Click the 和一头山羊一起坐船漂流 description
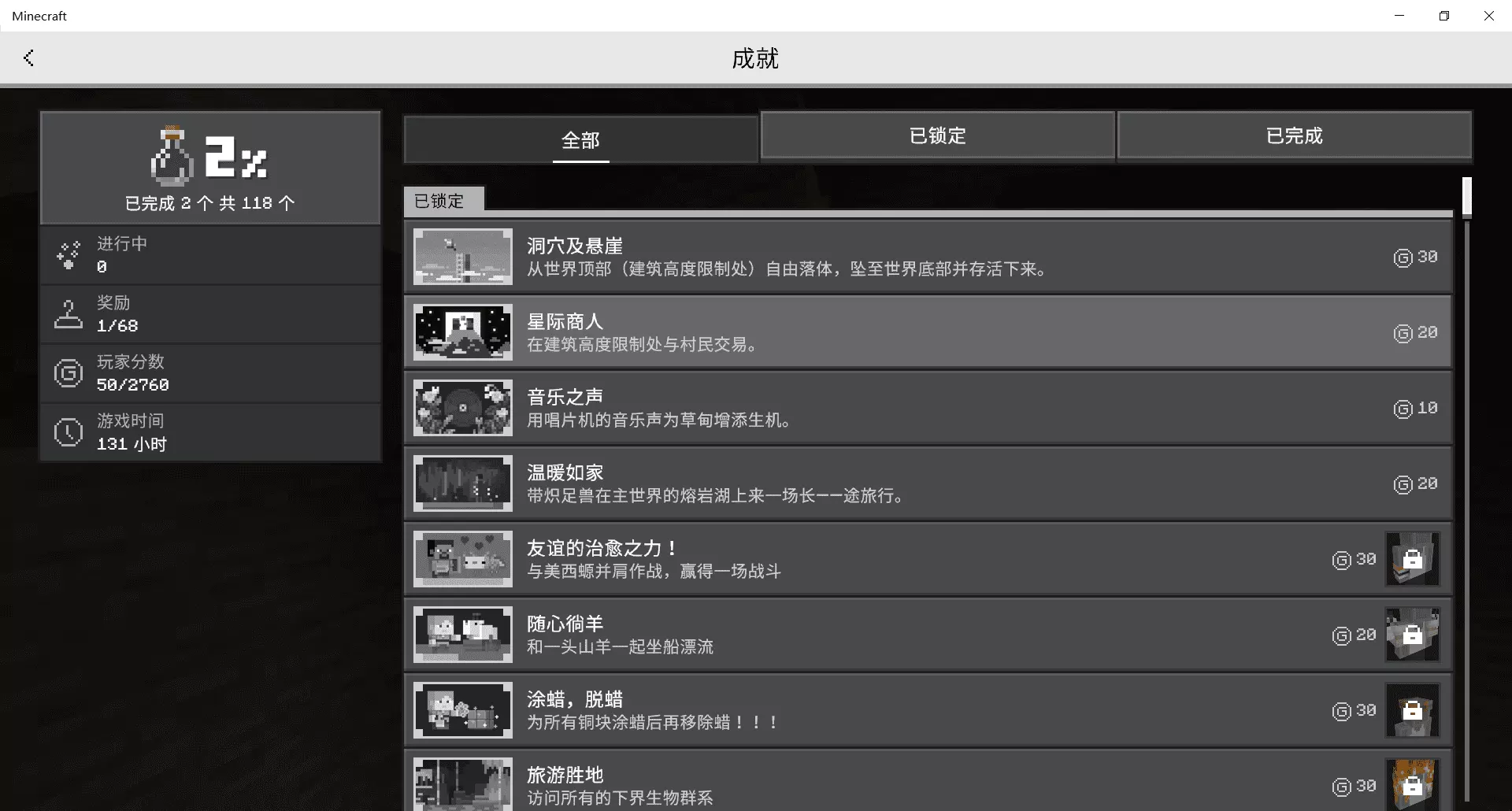Screen dimensions: 1512x811 click(x=620, y=646)
